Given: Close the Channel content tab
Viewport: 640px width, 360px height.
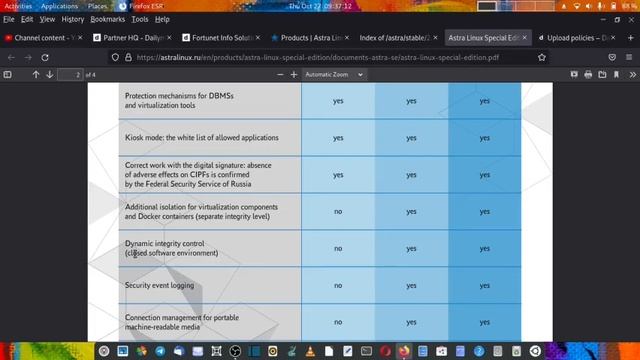Looking at the screenshot, I should click(80, 38).
